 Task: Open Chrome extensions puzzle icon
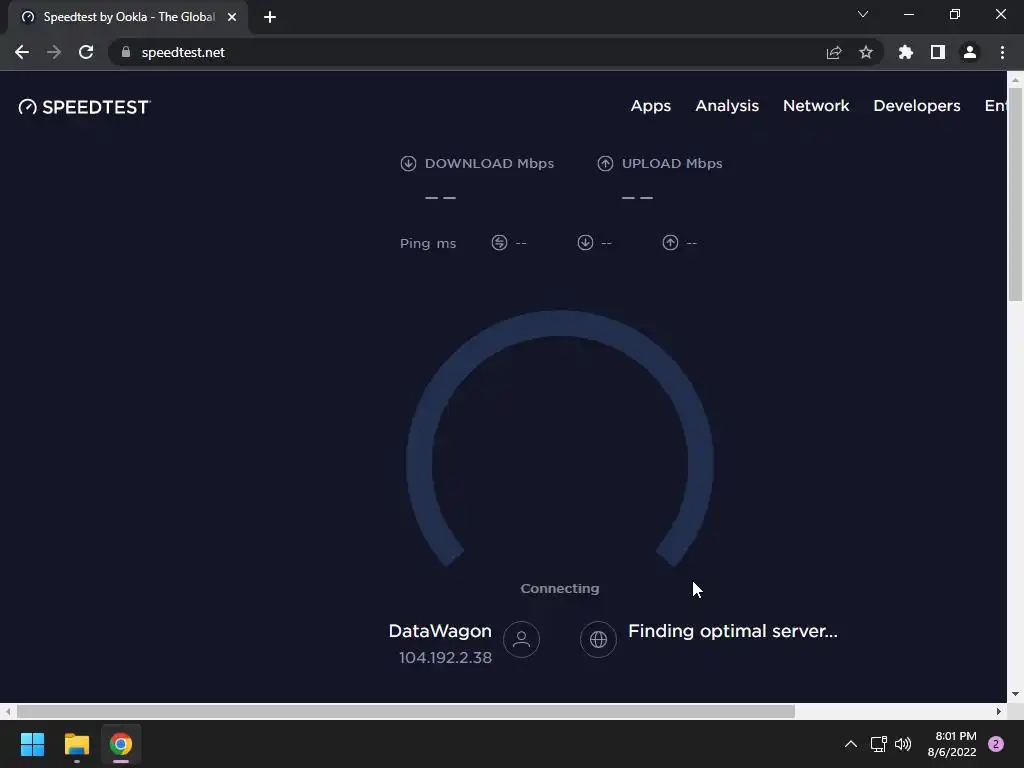pos(906,52)
